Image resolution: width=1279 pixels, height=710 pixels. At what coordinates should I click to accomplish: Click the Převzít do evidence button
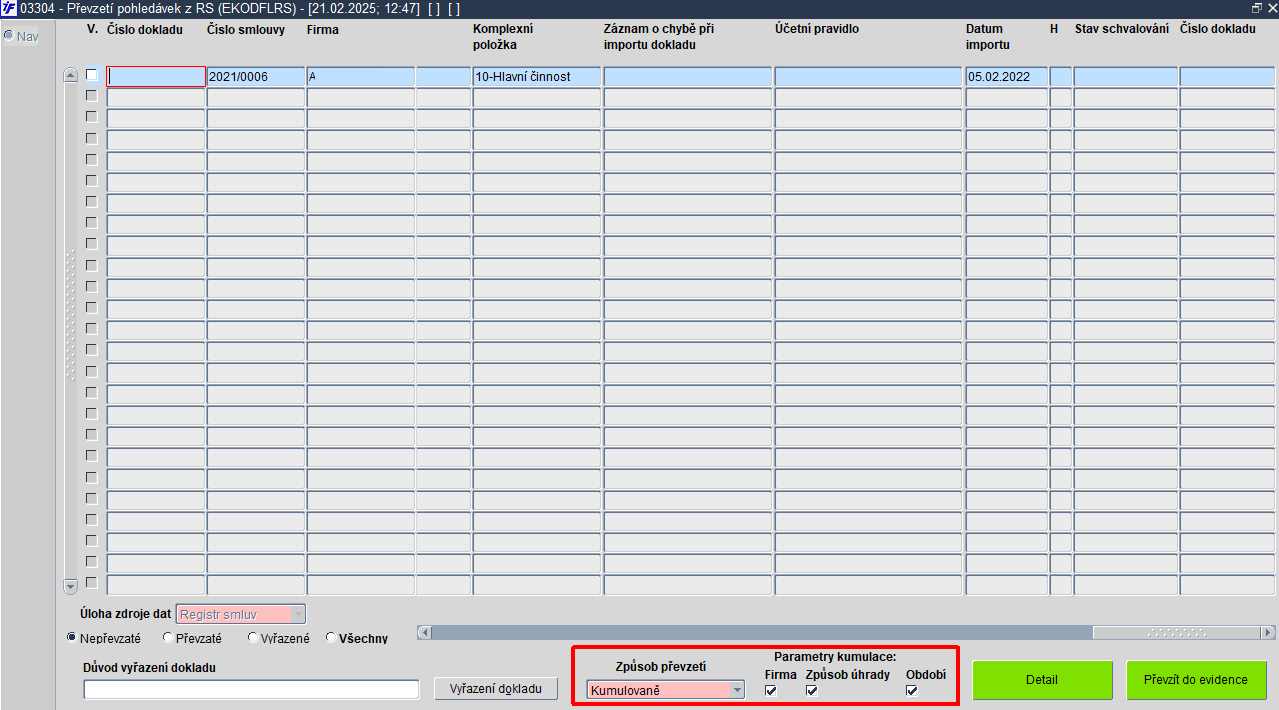pos(1196,679)
